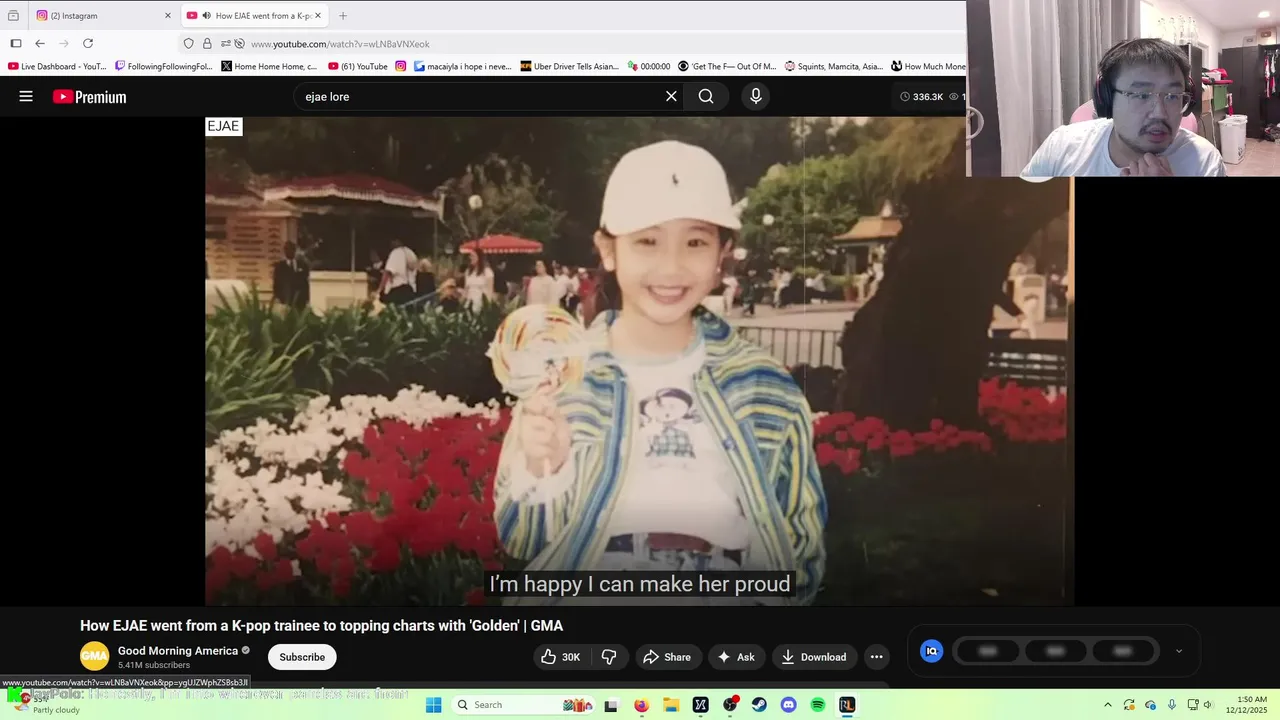Start voice search with the microphone icon

click(756, 96)
